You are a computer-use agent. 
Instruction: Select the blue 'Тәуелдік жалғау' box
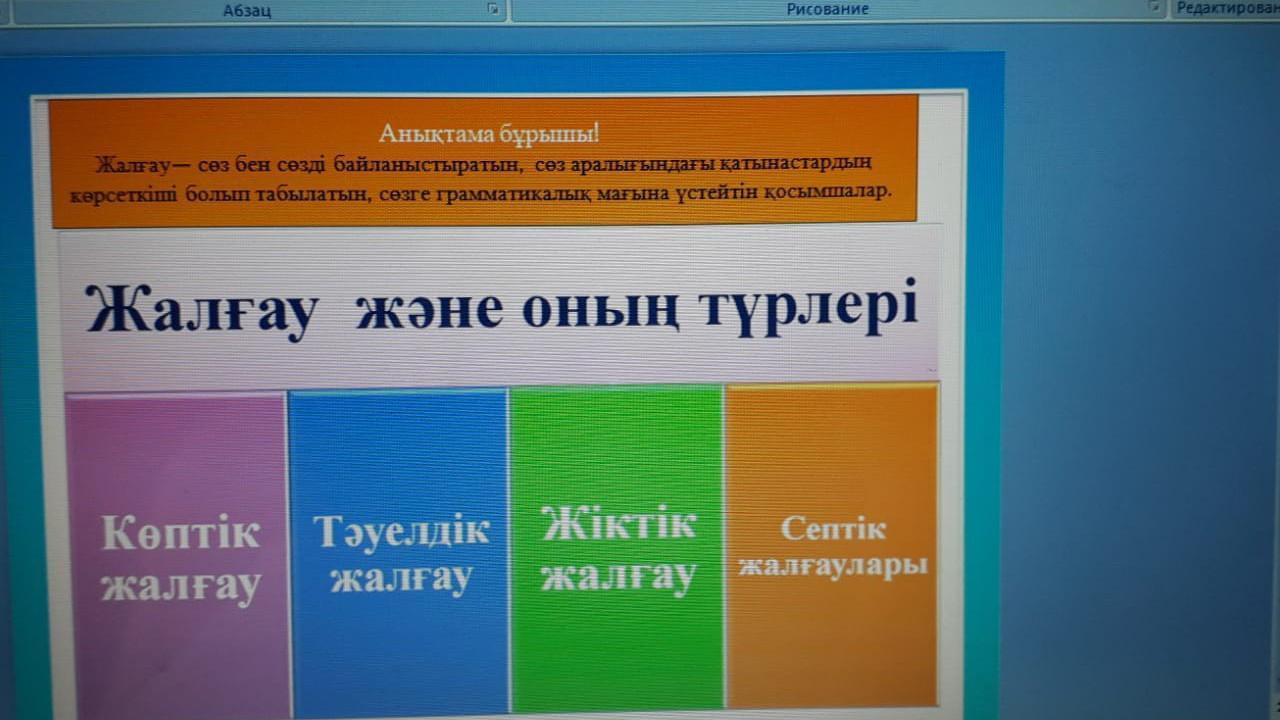400,551
